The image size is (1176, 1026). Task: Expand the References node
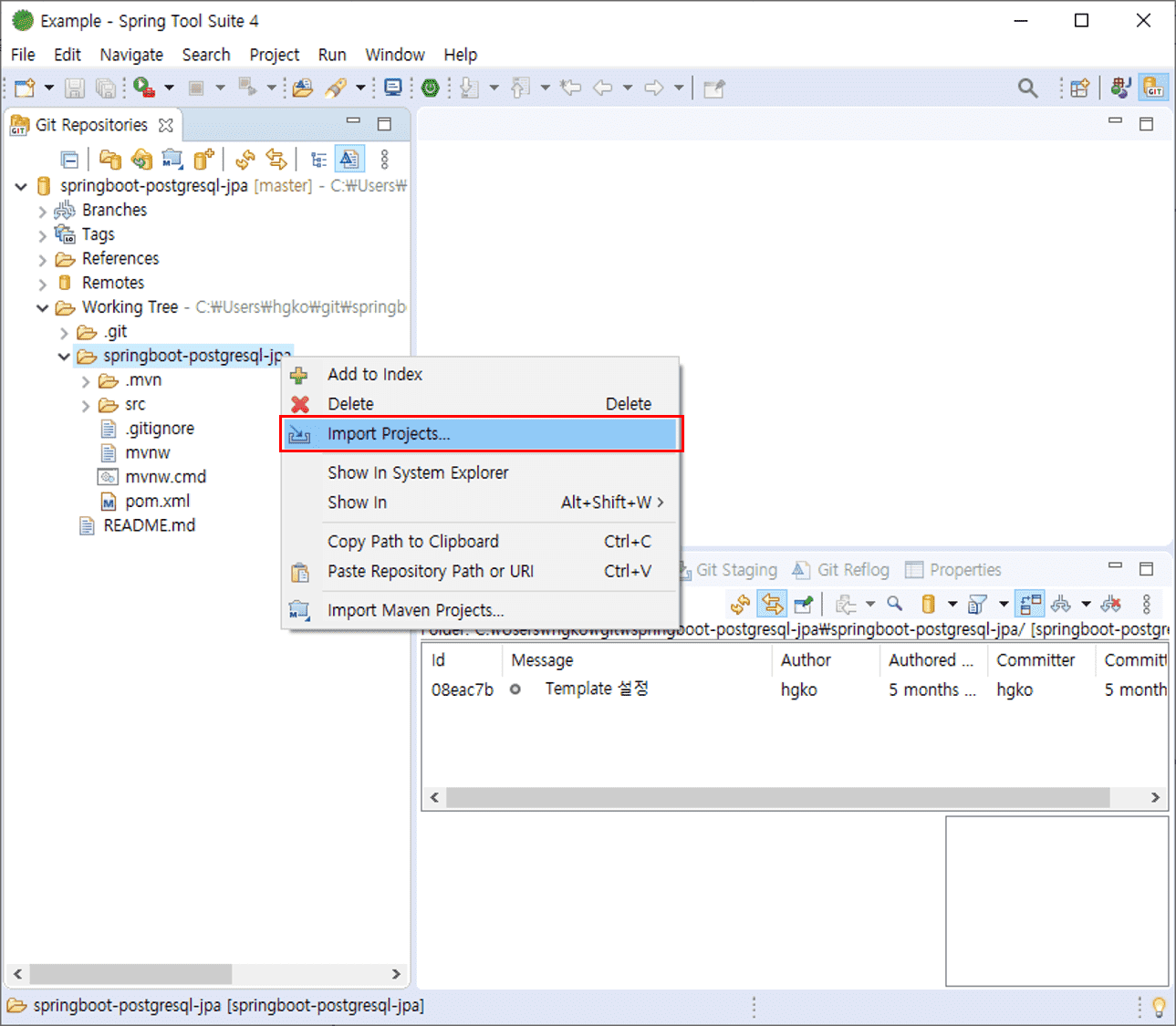point(42,259)
